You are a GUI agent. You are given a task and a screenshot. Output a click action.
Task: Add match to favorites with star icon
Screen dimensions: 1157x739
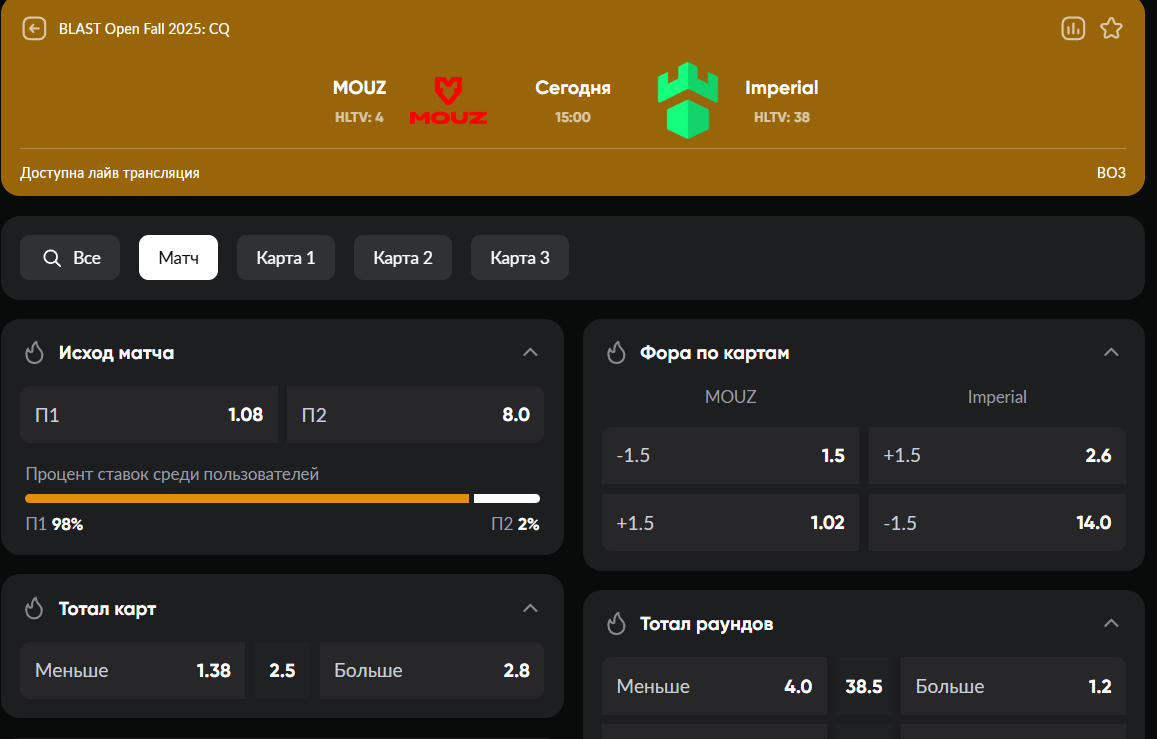click(x=1111, y=29)
